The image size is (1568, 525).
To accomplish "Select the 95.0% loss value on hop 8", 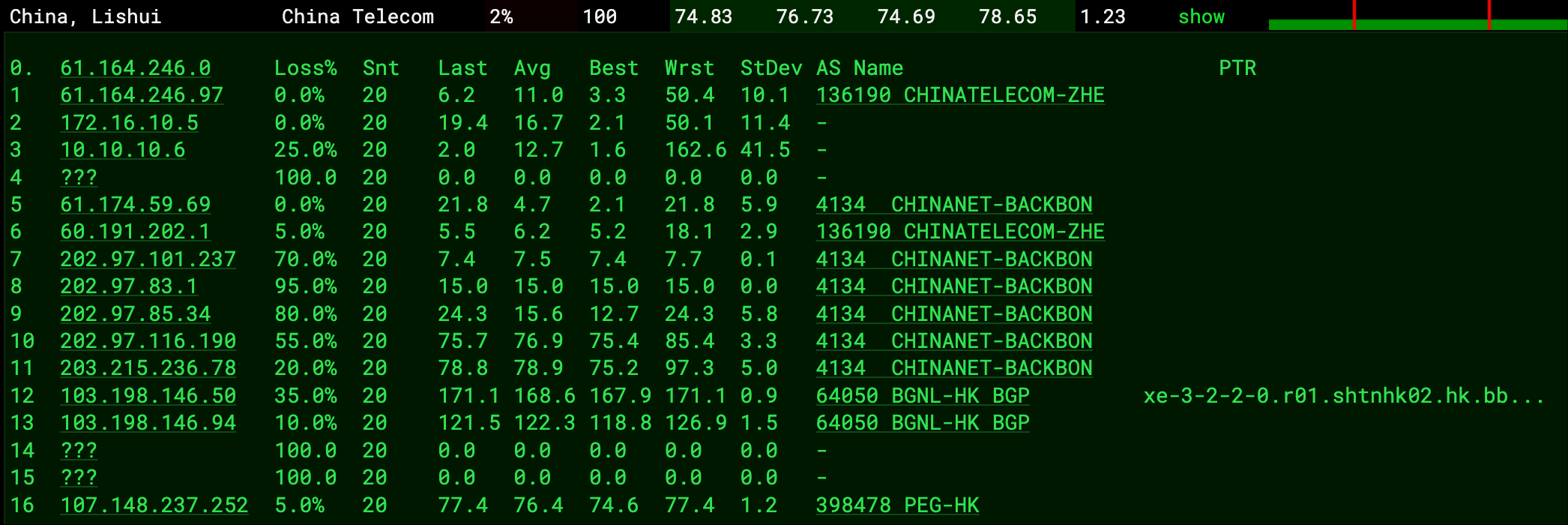I will pos(306,286).
